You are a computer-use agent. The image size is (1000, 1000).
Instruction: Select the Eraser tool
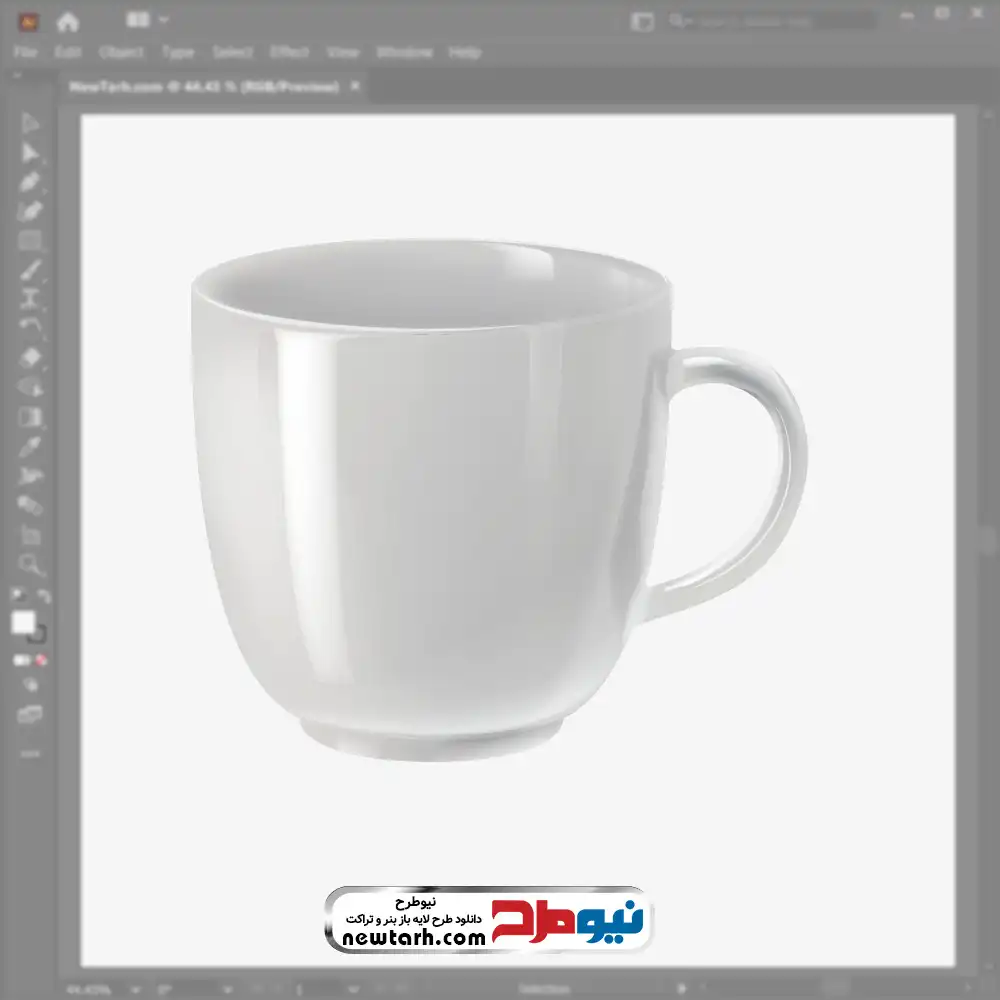click(x=30, y=358)
